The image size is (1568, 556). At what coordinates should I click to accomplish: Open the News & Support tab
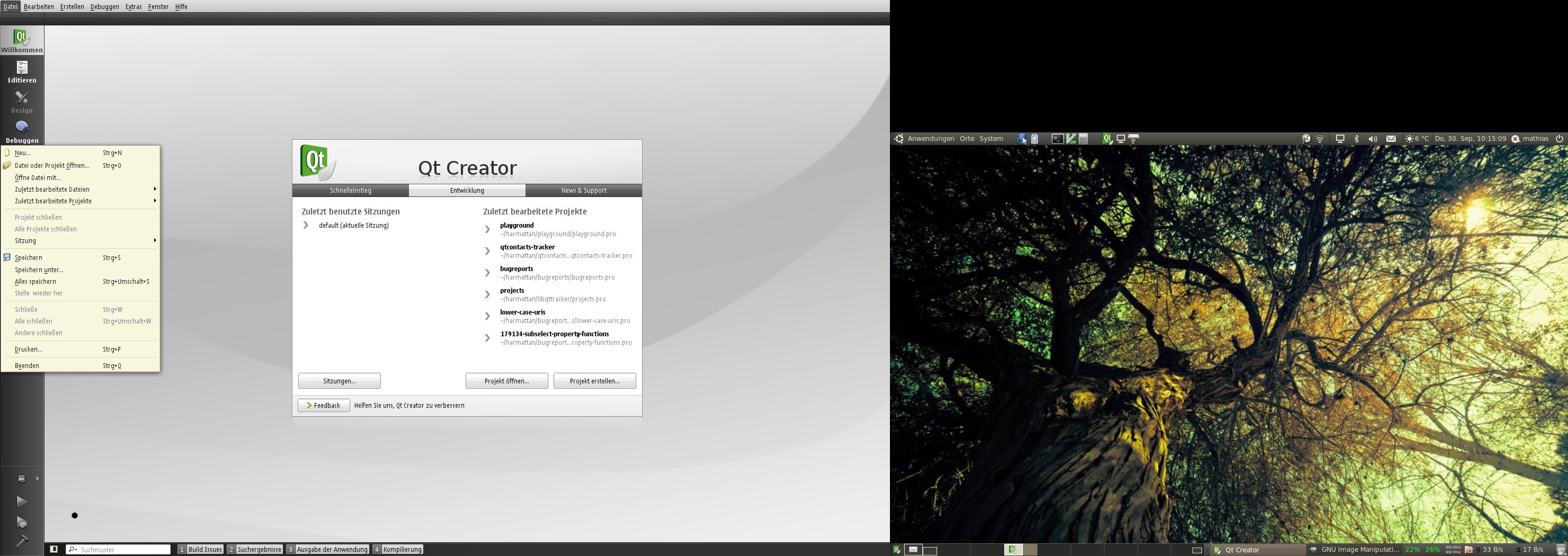click(584, 191)
